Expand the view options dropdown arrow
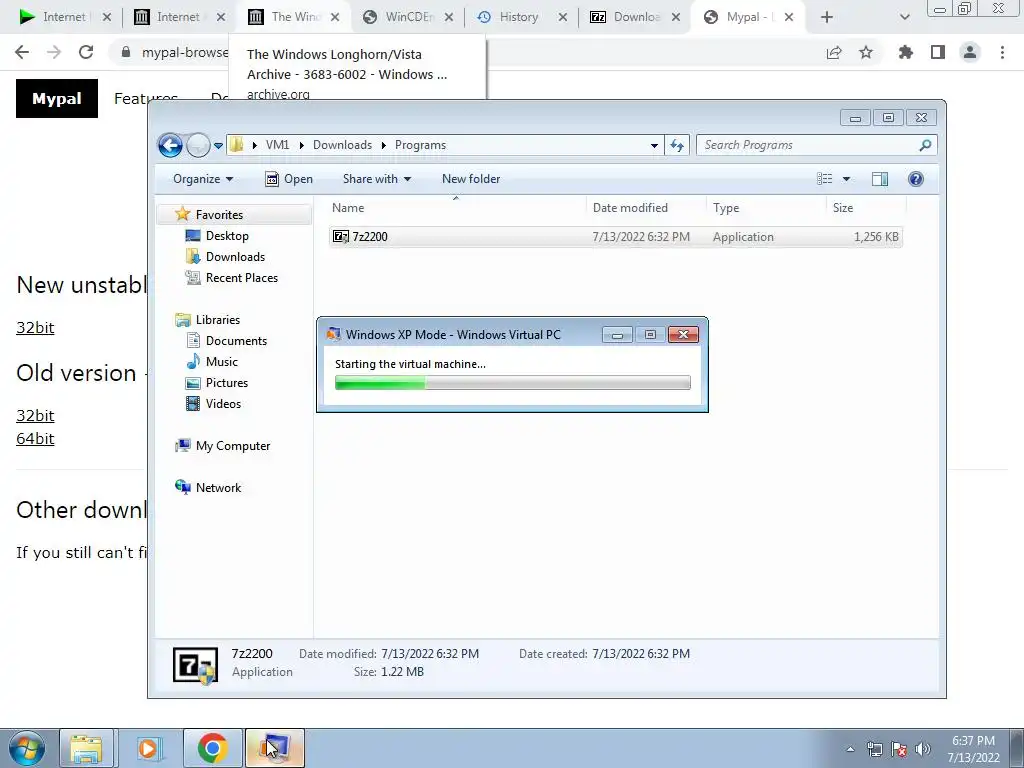Screen dimensions: 1024x768 tap(846, 179)
